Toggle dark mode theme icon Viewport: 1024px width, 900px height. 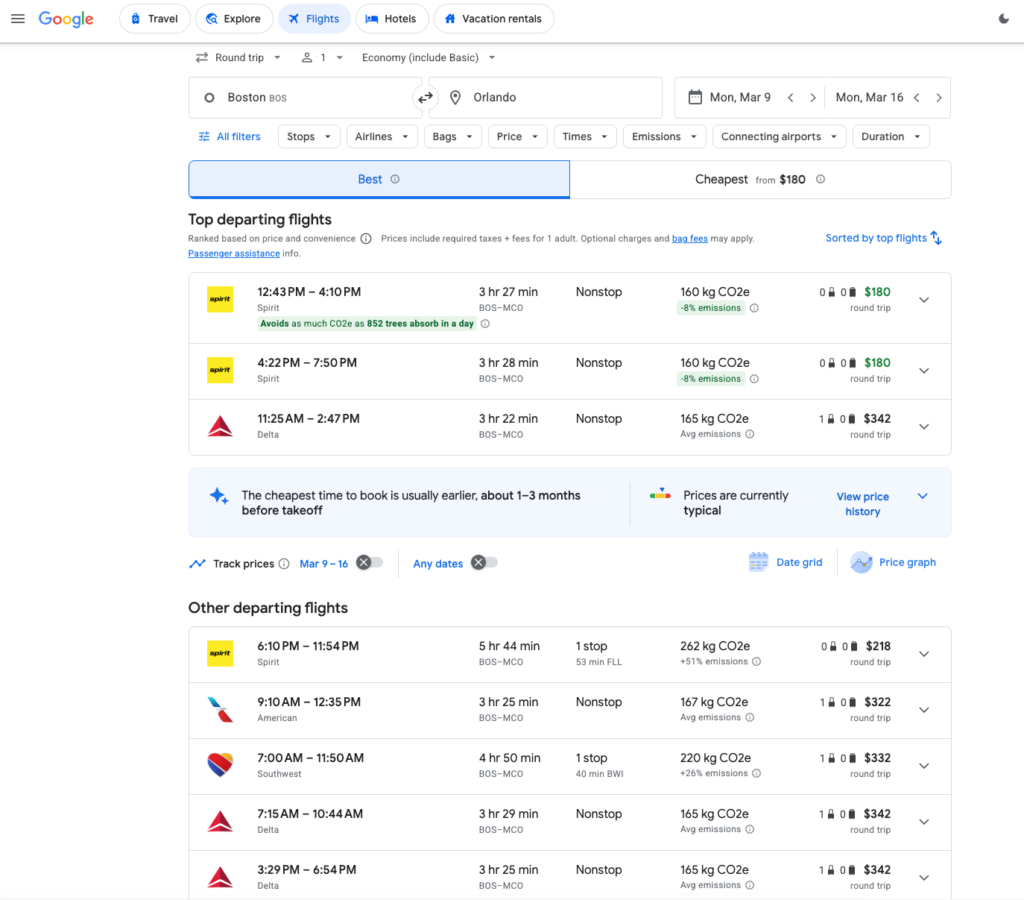click(1004, 19)
